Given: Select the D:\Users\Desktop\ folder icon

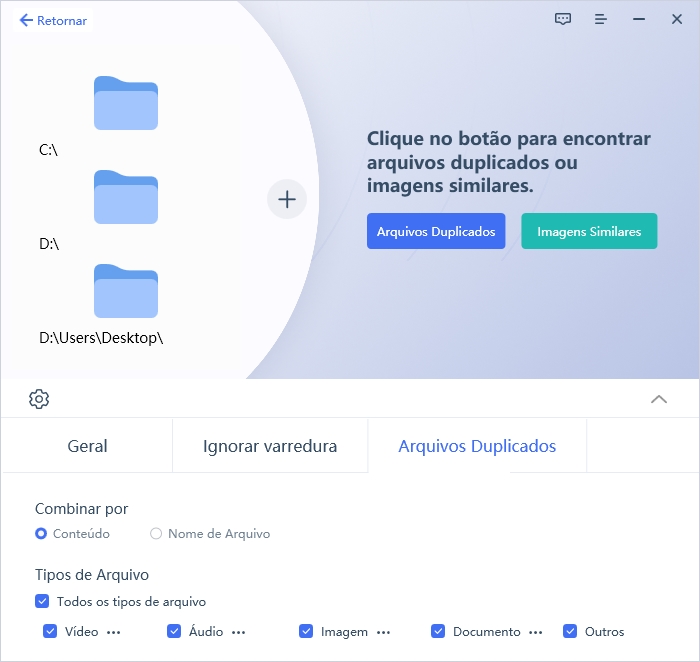Looking at the screenshot, I should (x=126, y=291).
